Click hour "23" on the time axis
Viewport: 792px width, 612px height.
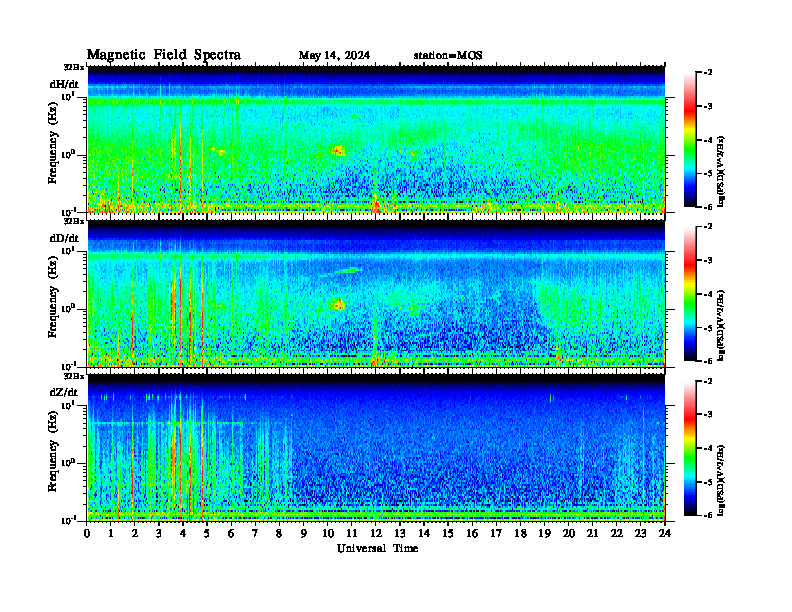641,534
